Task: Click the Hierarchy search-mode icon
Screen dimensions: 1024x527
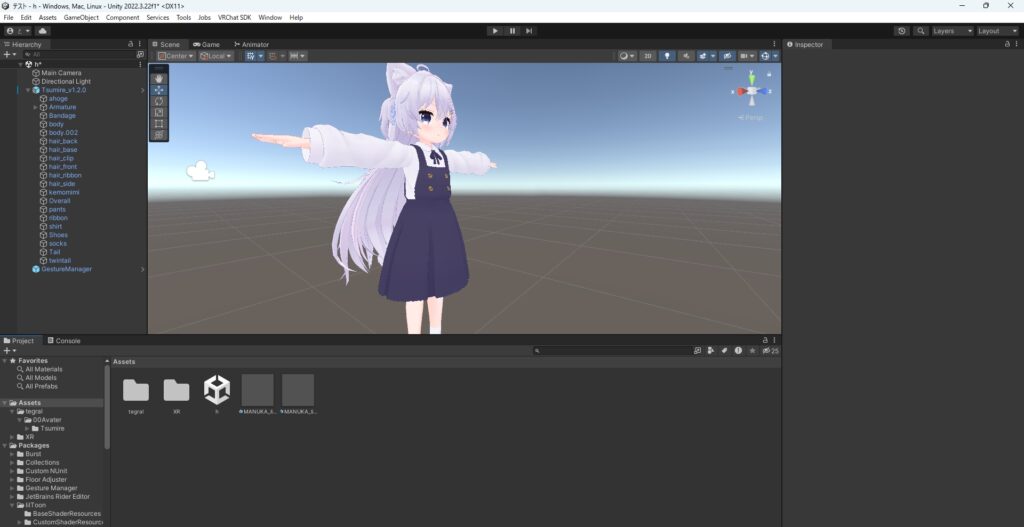Action: tap(140, 55)
